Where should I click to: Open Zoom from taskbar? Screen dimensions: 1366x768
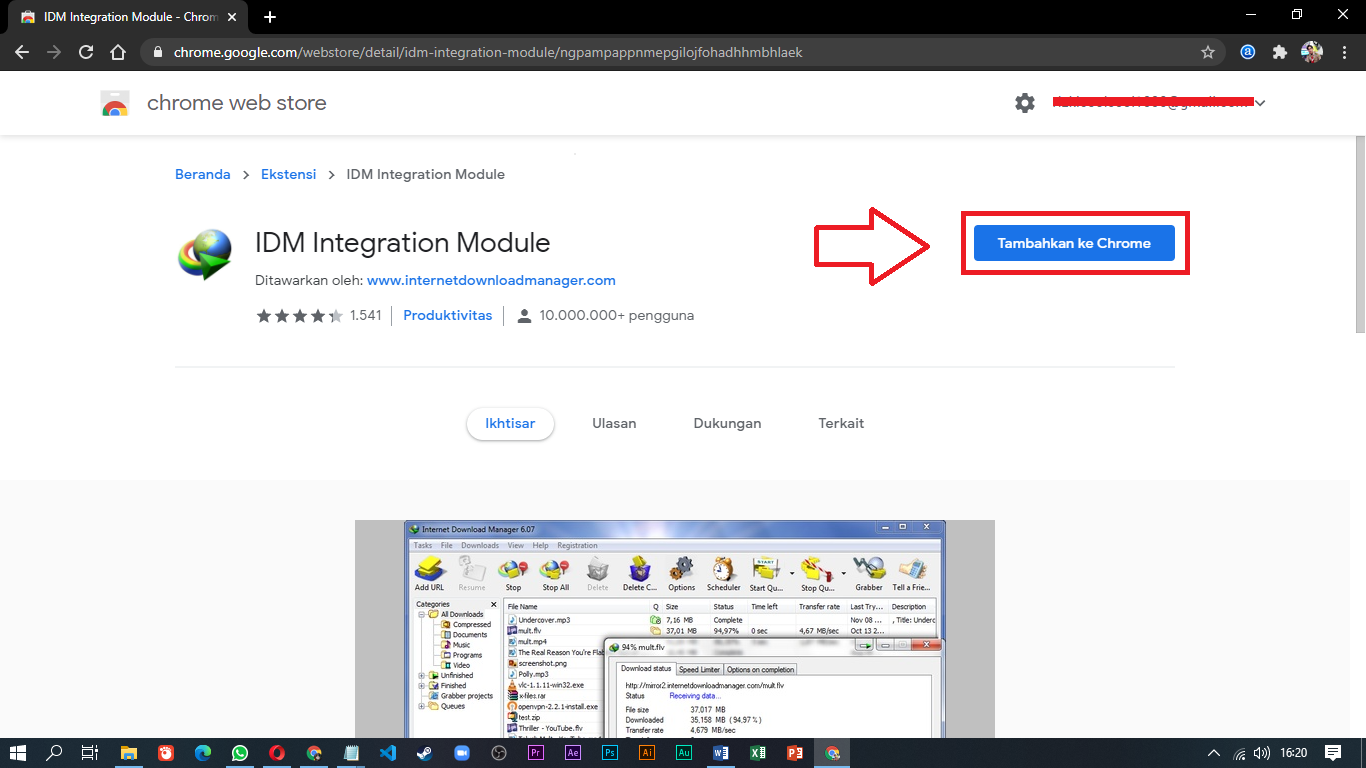(462, 753)
